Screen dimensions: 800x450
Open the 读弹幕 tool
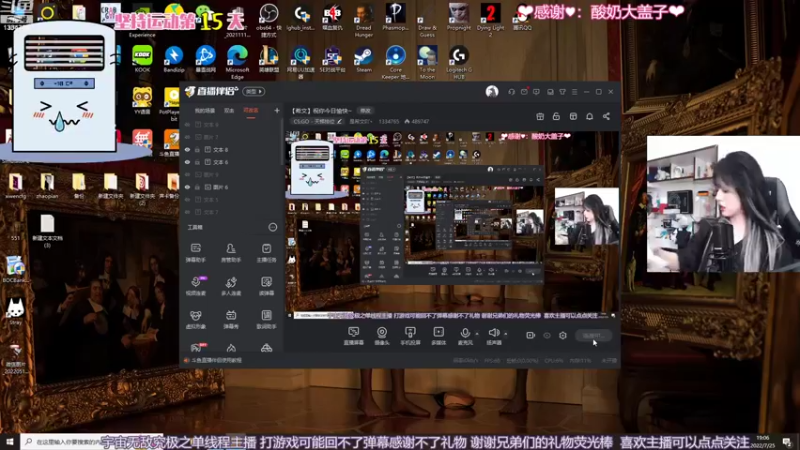coord(266,286)
